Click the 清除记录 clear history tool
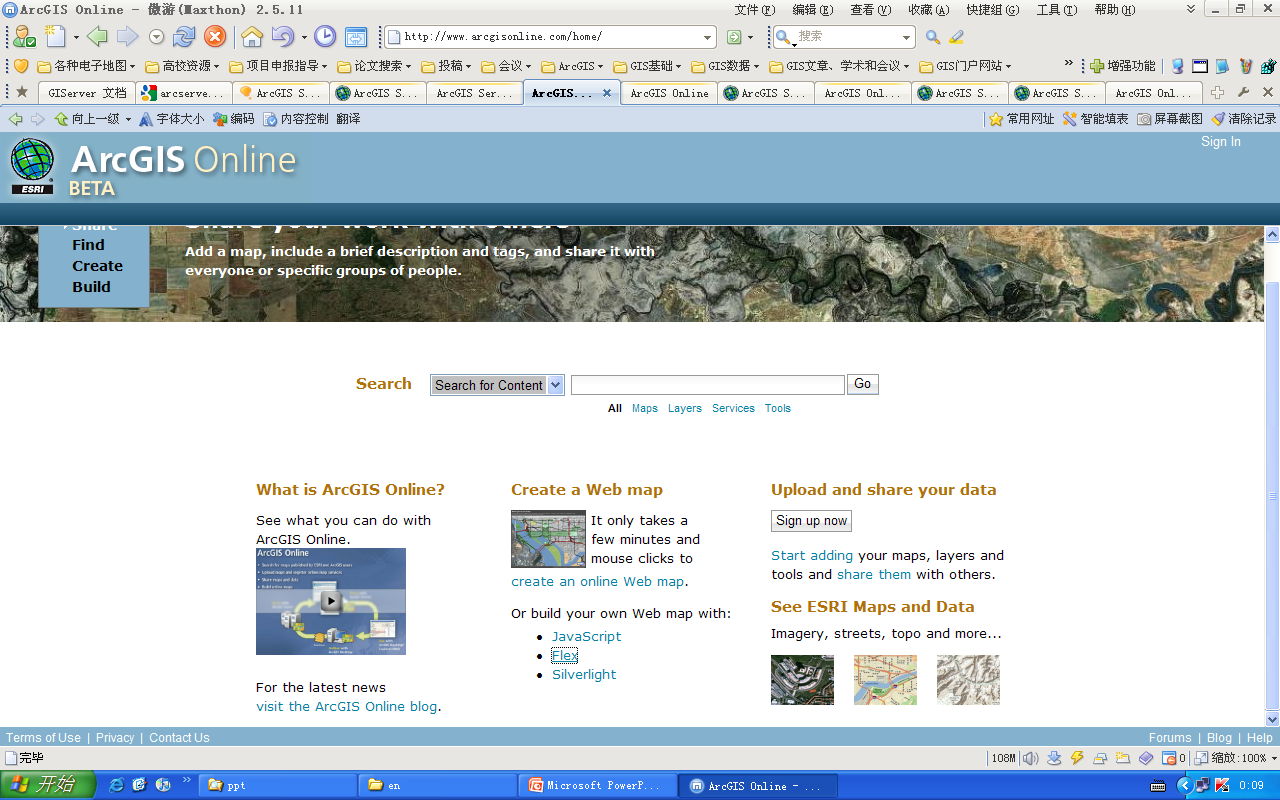The height and width of the screenshot is (800, 1280). point(1243,118)
